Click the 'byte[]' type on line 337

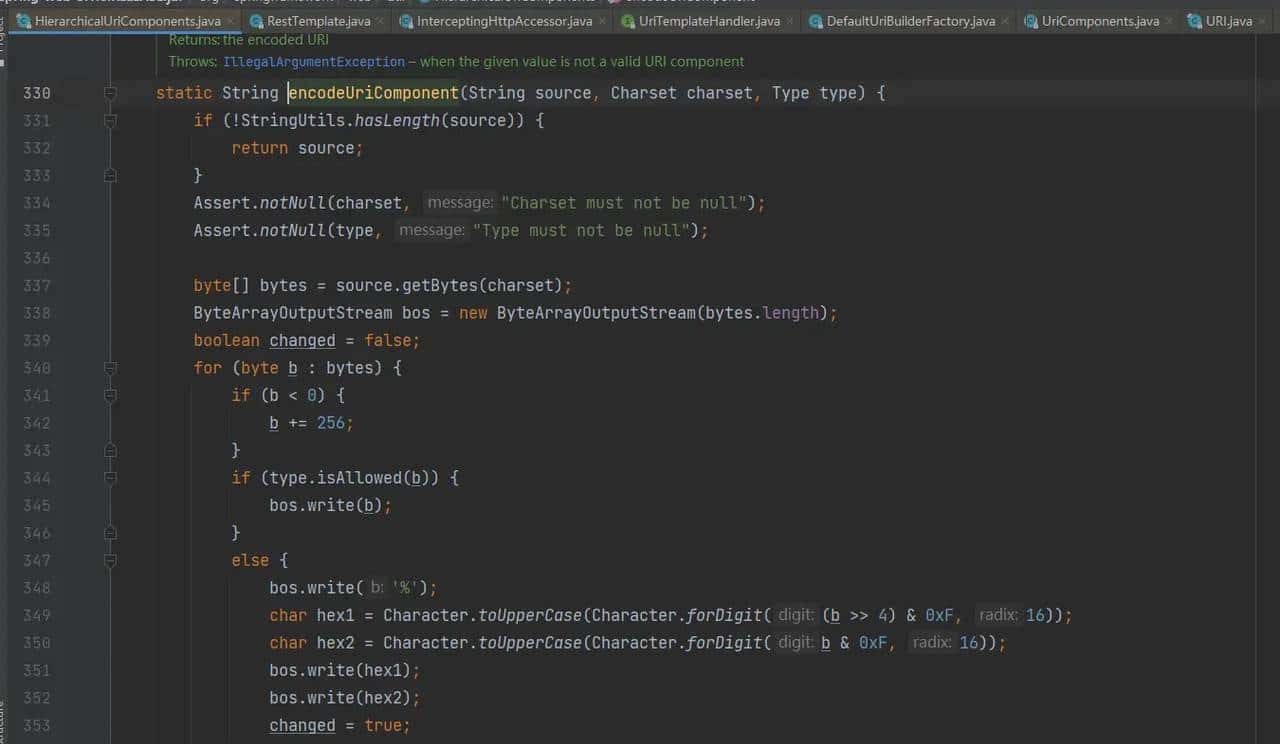click(x=222, y=285)
